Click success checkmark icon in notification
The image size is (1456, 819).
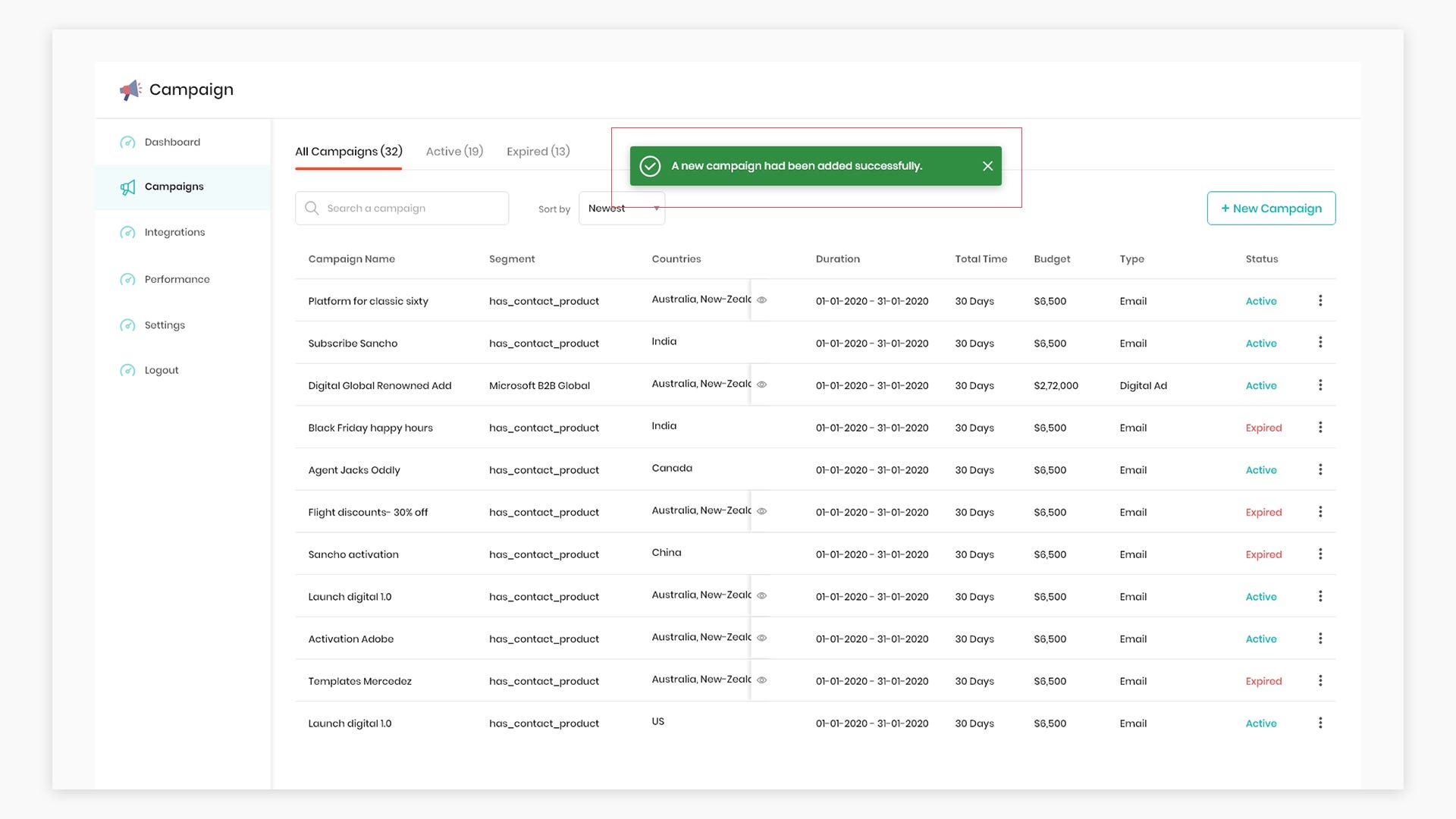tap(650, 166)
